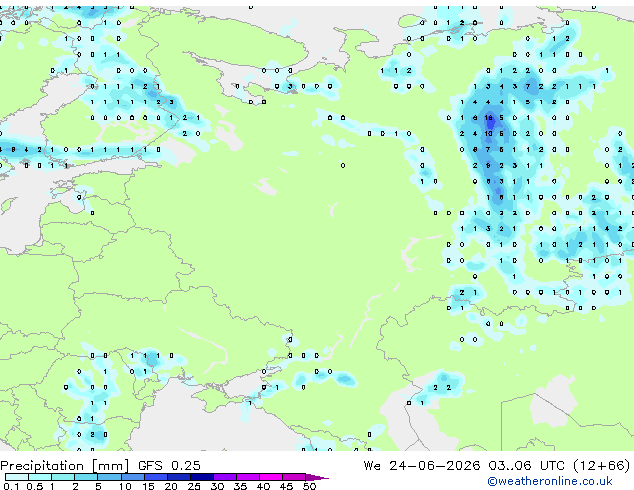Image resolution: width=634 pixels, height=490 pixels.
Task: Click the above-50 mm arrow legend tip
Action: click(317, 477)
